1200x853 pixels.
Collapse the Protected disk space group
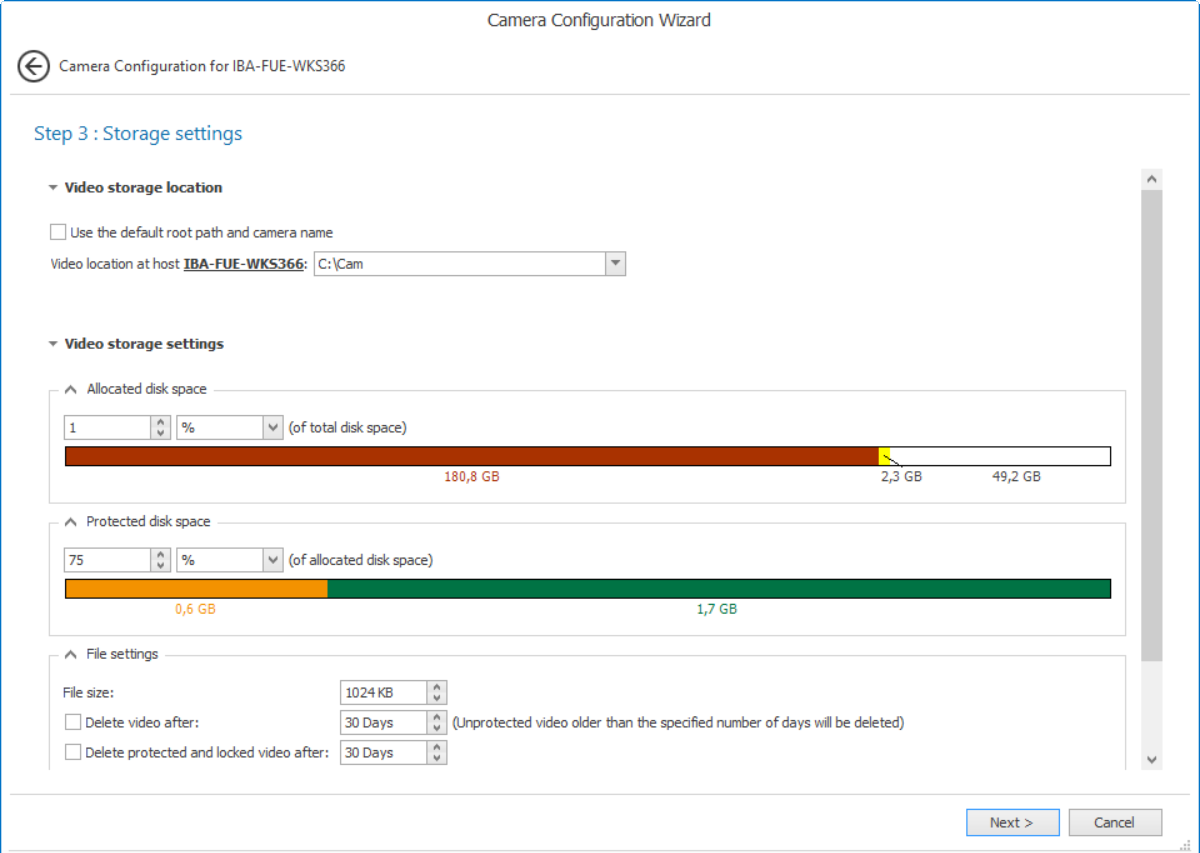pos(70,522)
